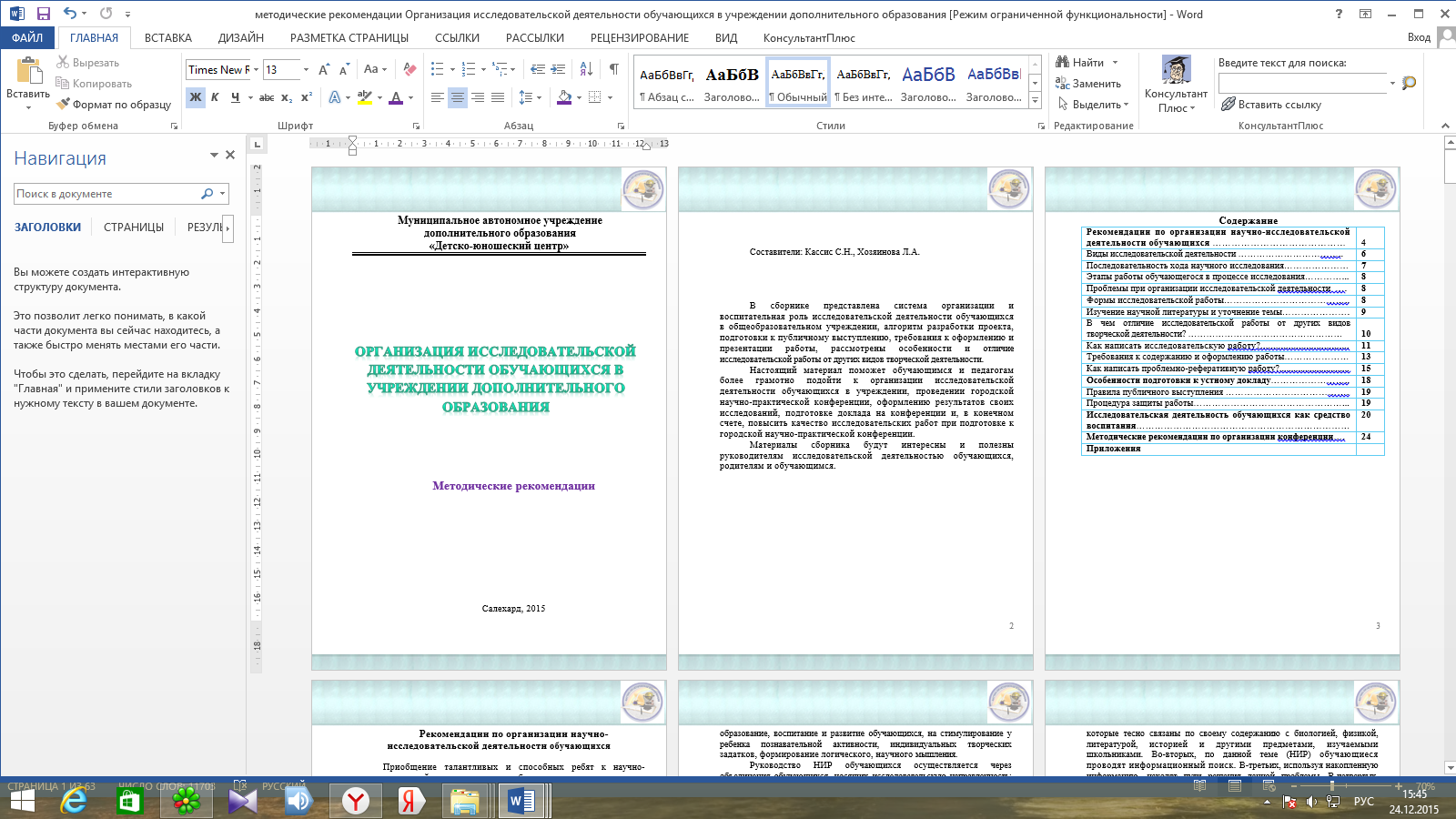
Task: Clear all formatting with the eraser icon
Action: pos(409,70)
